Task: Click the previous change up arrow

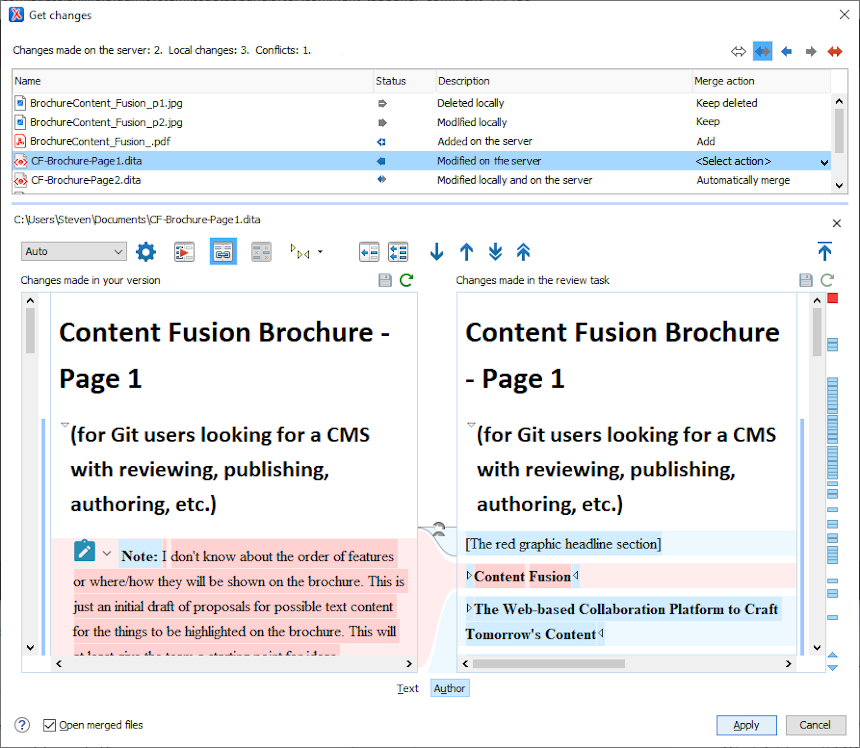Action: [466, 252]
